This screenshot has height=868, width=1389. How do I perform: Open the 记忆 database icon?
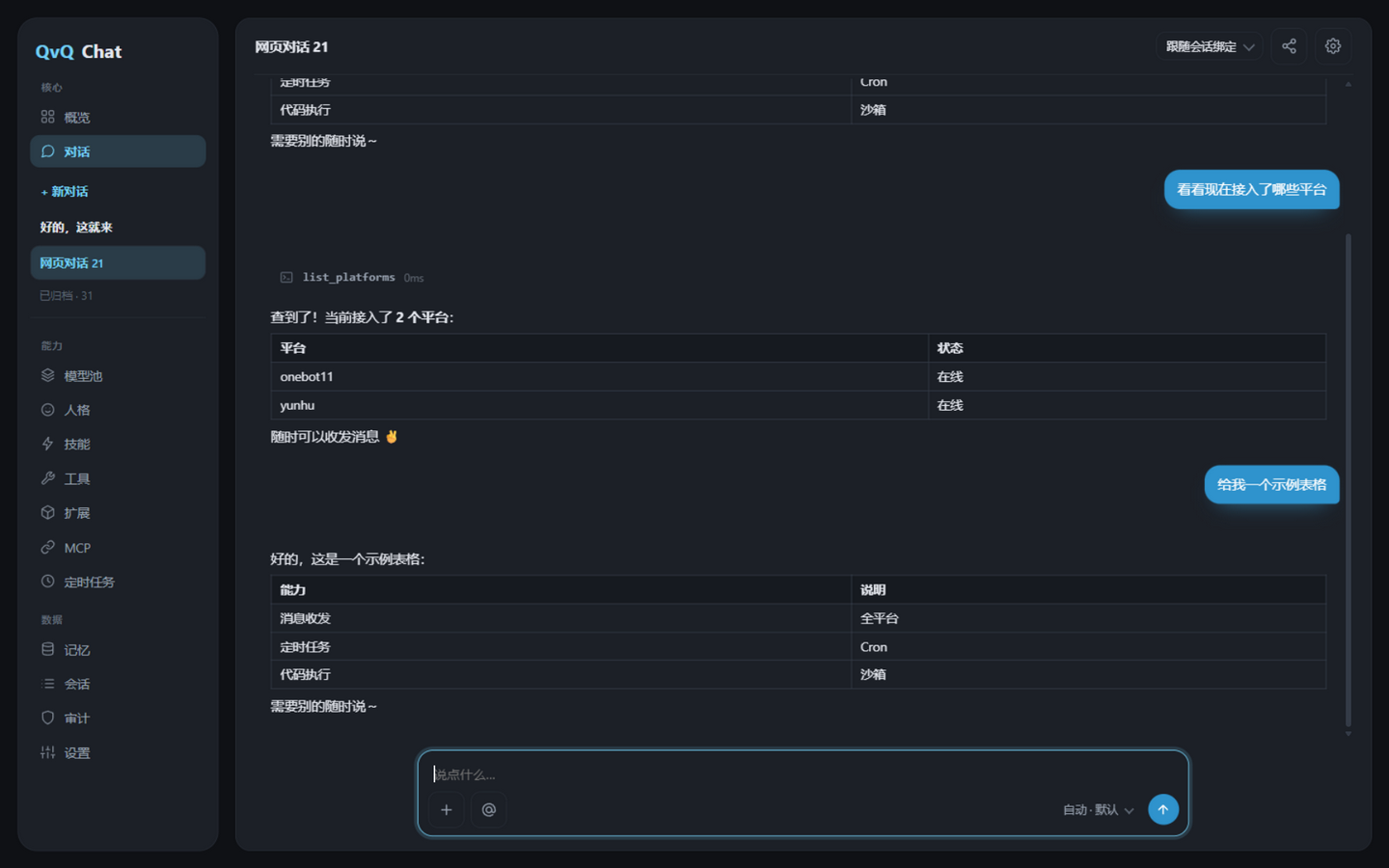[x=47, y=649]
